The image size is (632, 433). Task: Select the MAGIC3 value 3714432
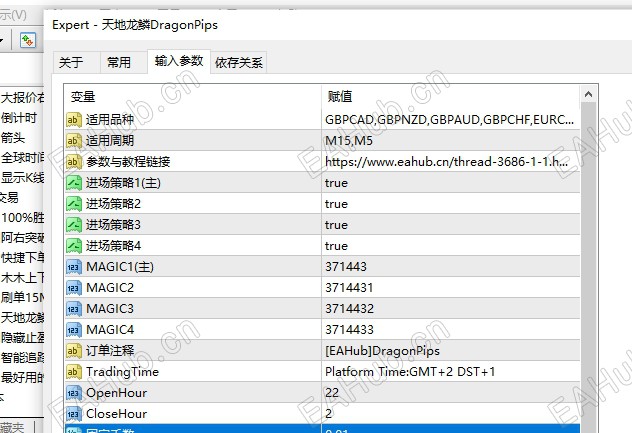tap(451, 308)
